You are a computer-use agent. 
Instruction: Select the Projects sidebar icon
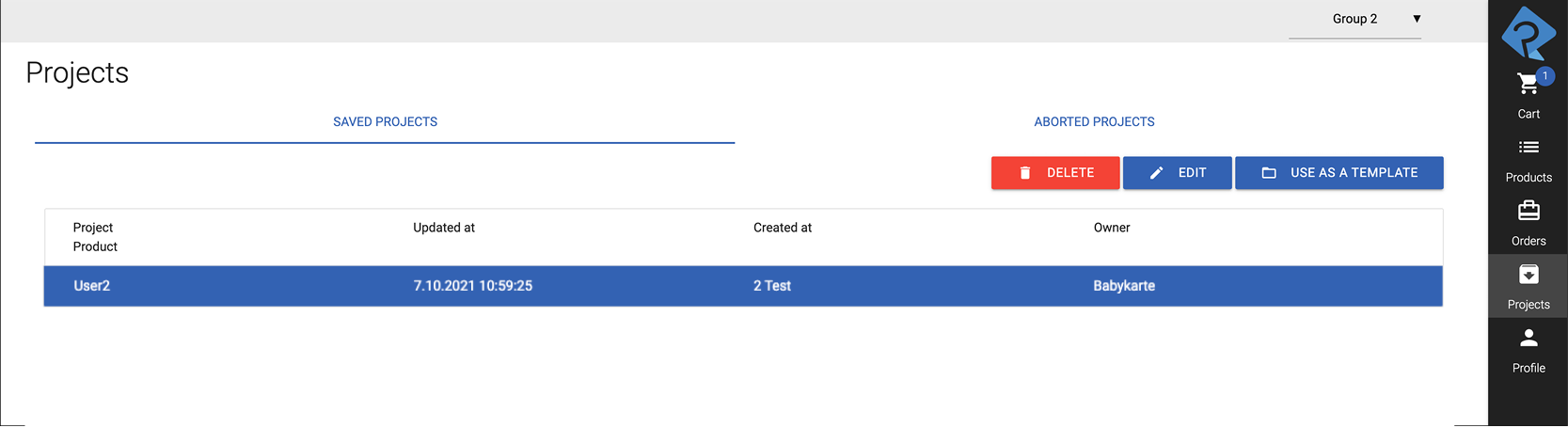pyautogui.click(x=1528, y=275)
